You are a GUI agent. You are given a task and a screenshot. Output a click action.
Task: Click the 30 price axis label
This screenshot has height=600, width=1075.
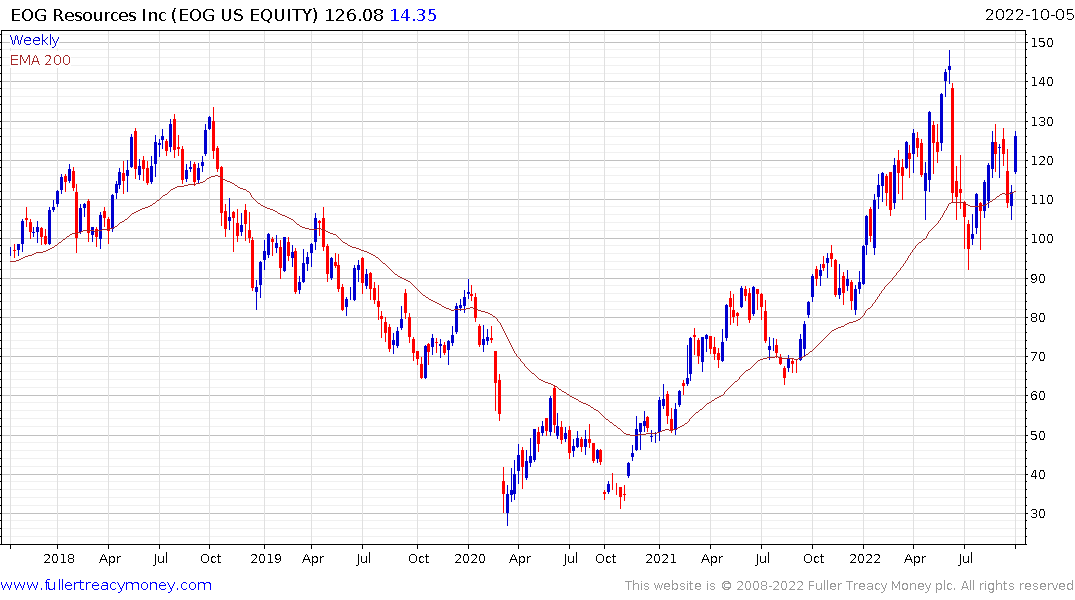1038,514
